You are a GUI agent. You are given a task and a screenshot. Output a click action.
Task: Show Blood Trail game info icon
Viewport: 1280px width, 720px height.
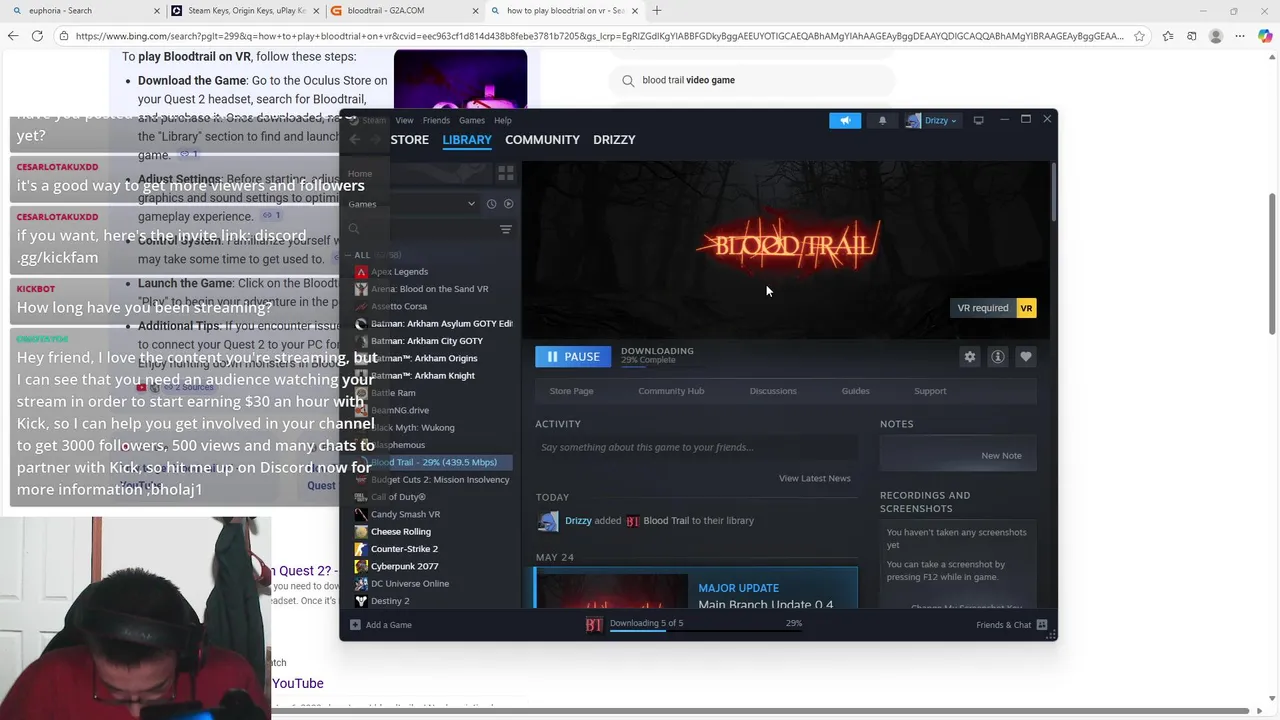click(997, 356)
